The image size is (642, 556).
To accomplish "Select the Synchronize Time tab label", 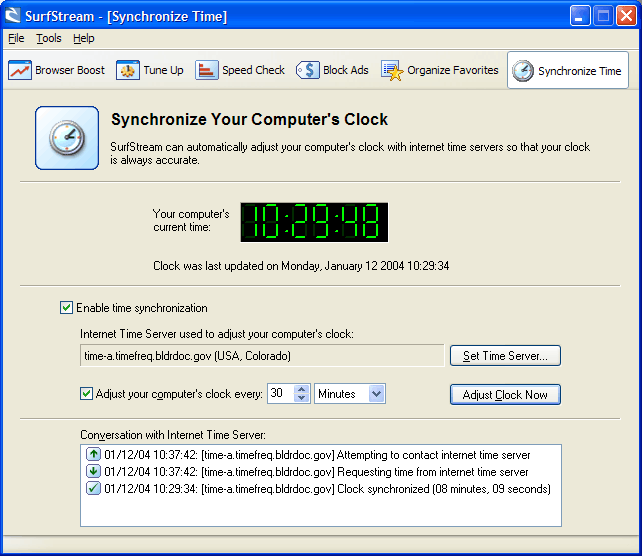I will pyautogui.click(x=579, y=71).
